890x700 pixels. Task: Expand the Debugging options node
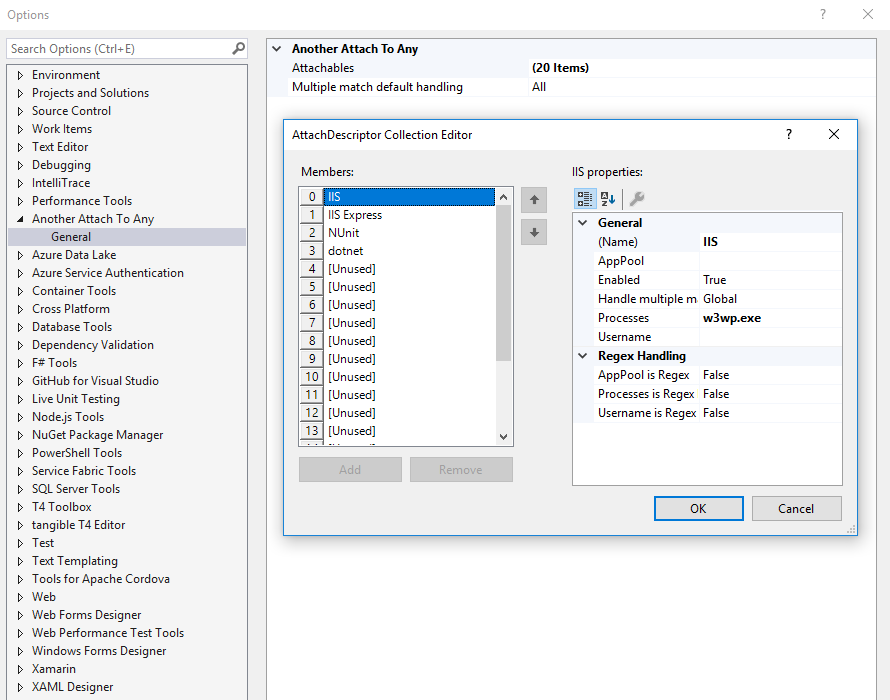20,165
